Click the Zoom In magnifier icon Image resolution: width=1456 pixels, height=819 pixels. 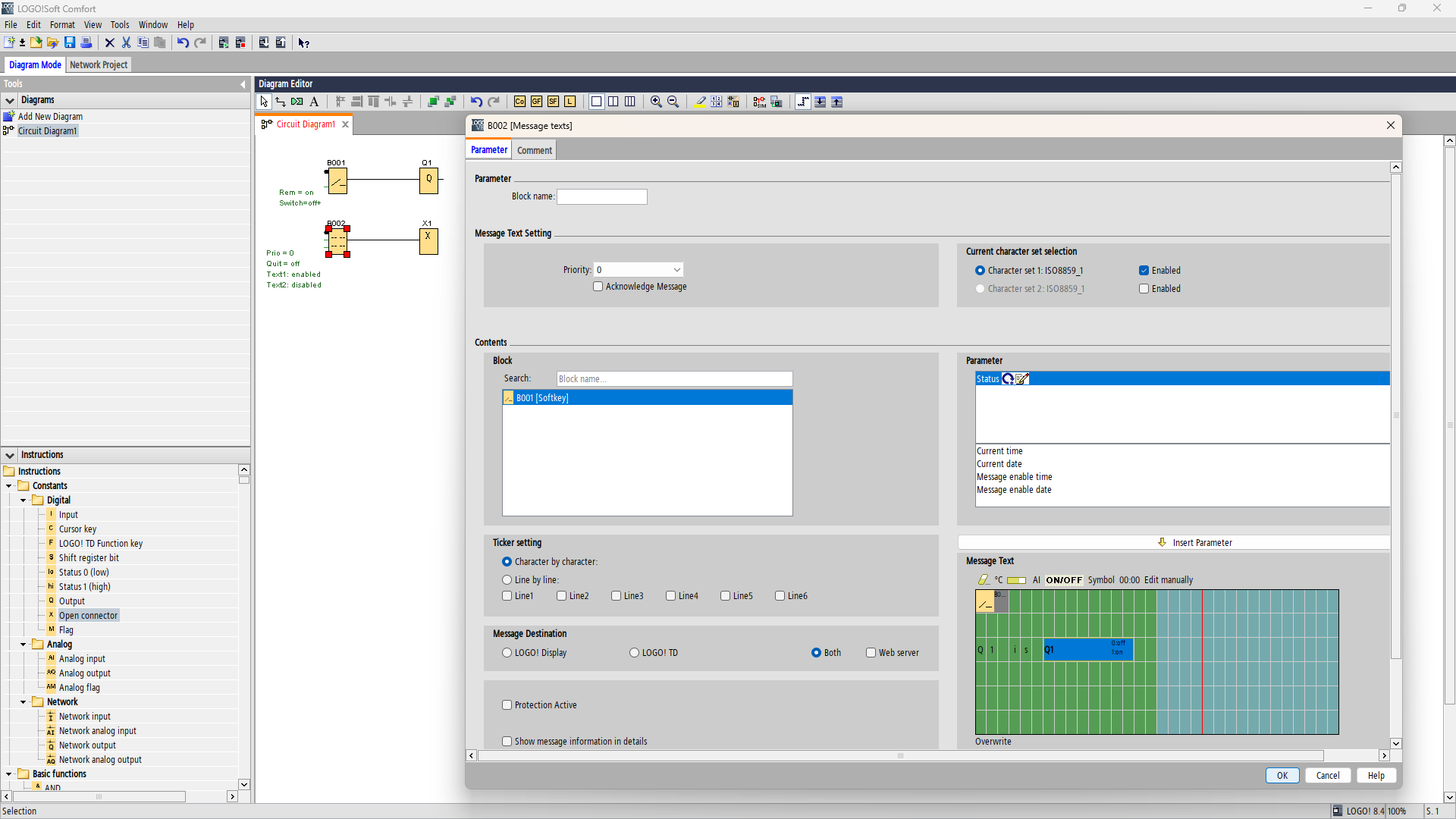point(656,102)
